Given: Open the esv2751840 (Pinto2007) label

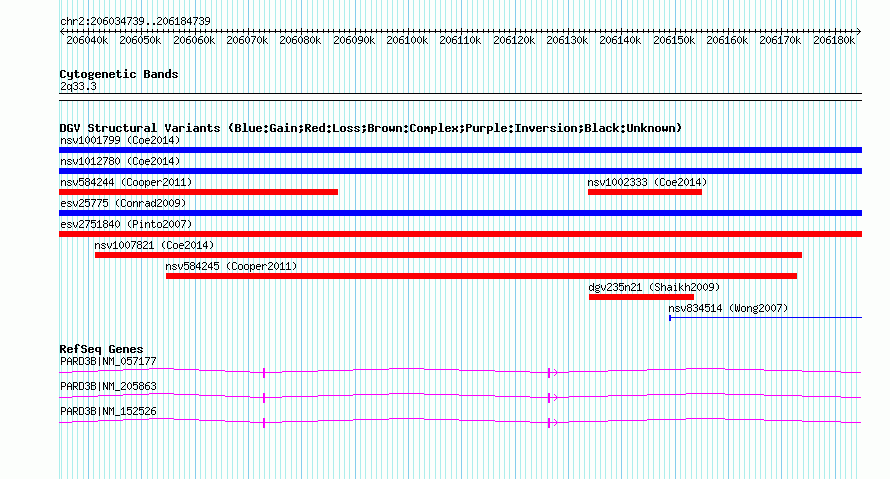Looking at the screenshot, I should [x=126, y=224].
